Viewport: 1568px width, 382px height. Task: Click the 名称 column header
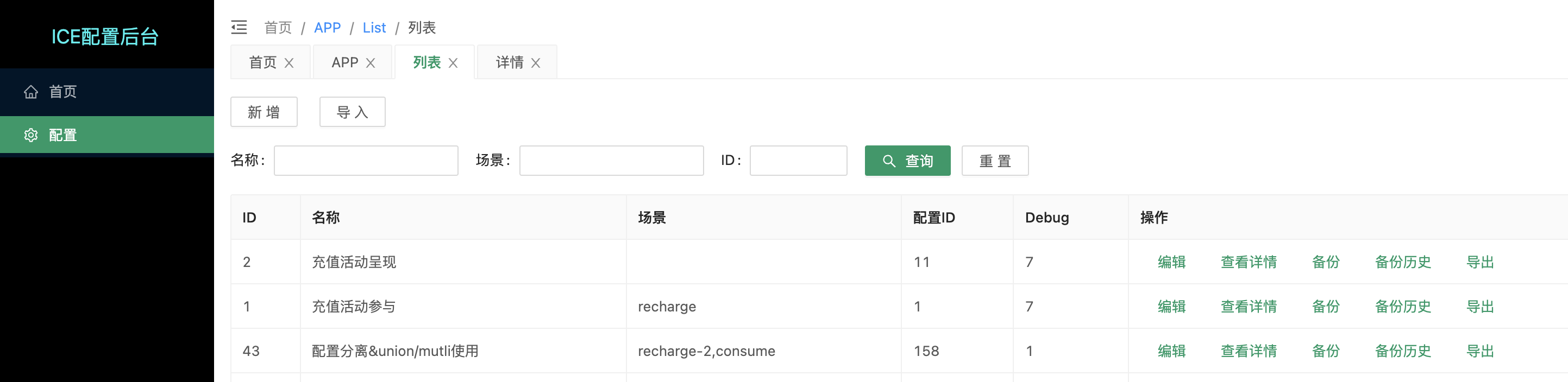click(463, 218)
